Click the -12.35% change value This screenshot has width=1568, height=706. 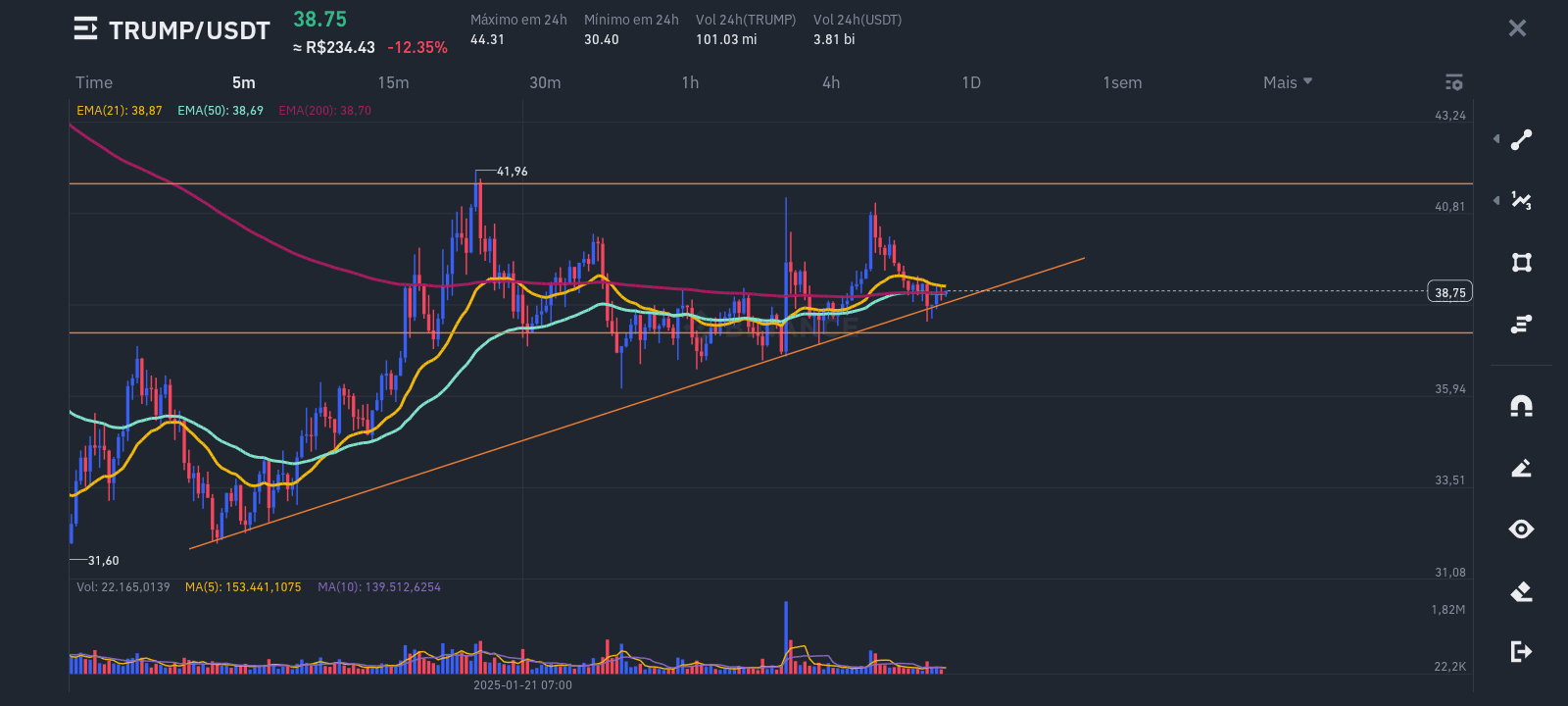point(417,47)
